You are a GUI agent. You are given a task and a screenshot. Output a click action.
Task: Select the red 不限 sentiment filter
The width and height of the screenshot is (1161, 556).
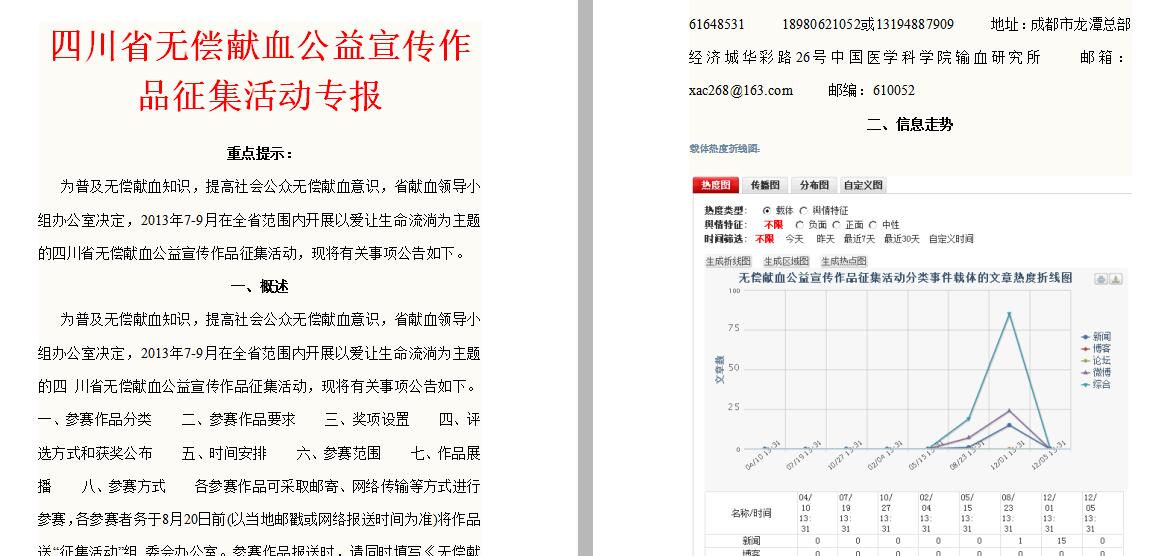click(773, 225)
